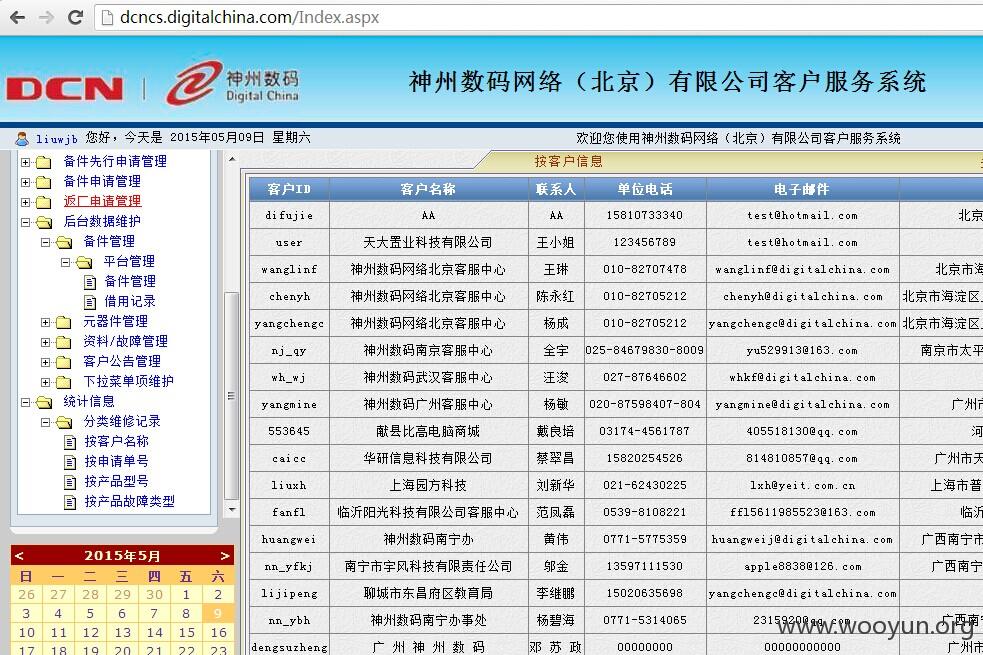Click document icon beside 按产品故障类型

coord(70,502)
